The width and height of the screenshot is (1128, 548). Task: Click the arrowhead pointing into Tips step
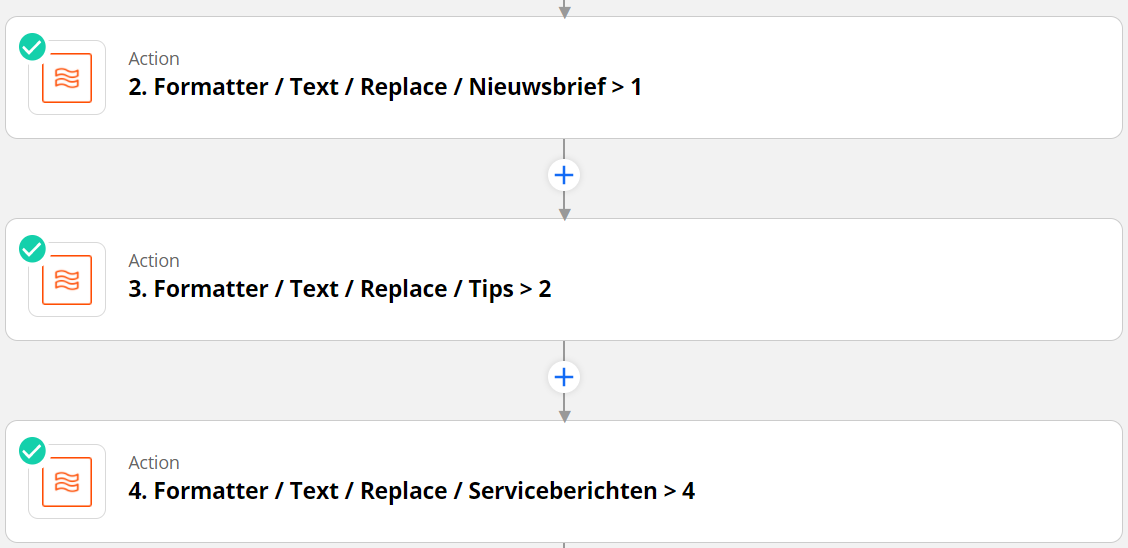click(564, 212)
